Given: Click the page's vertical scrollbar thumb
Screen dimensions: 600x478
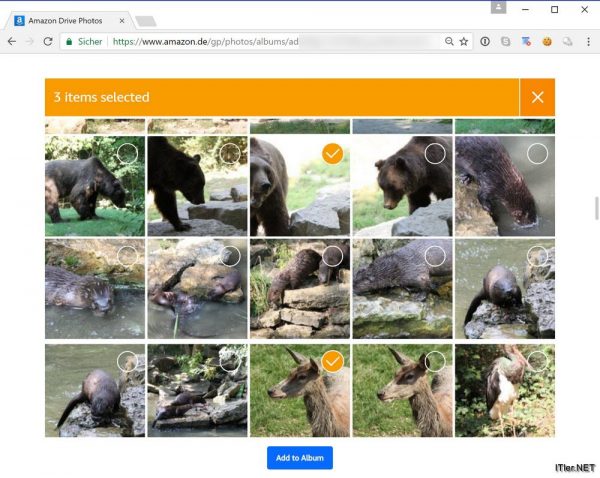Looking at the screenshot, I should [x=595, y=210].
